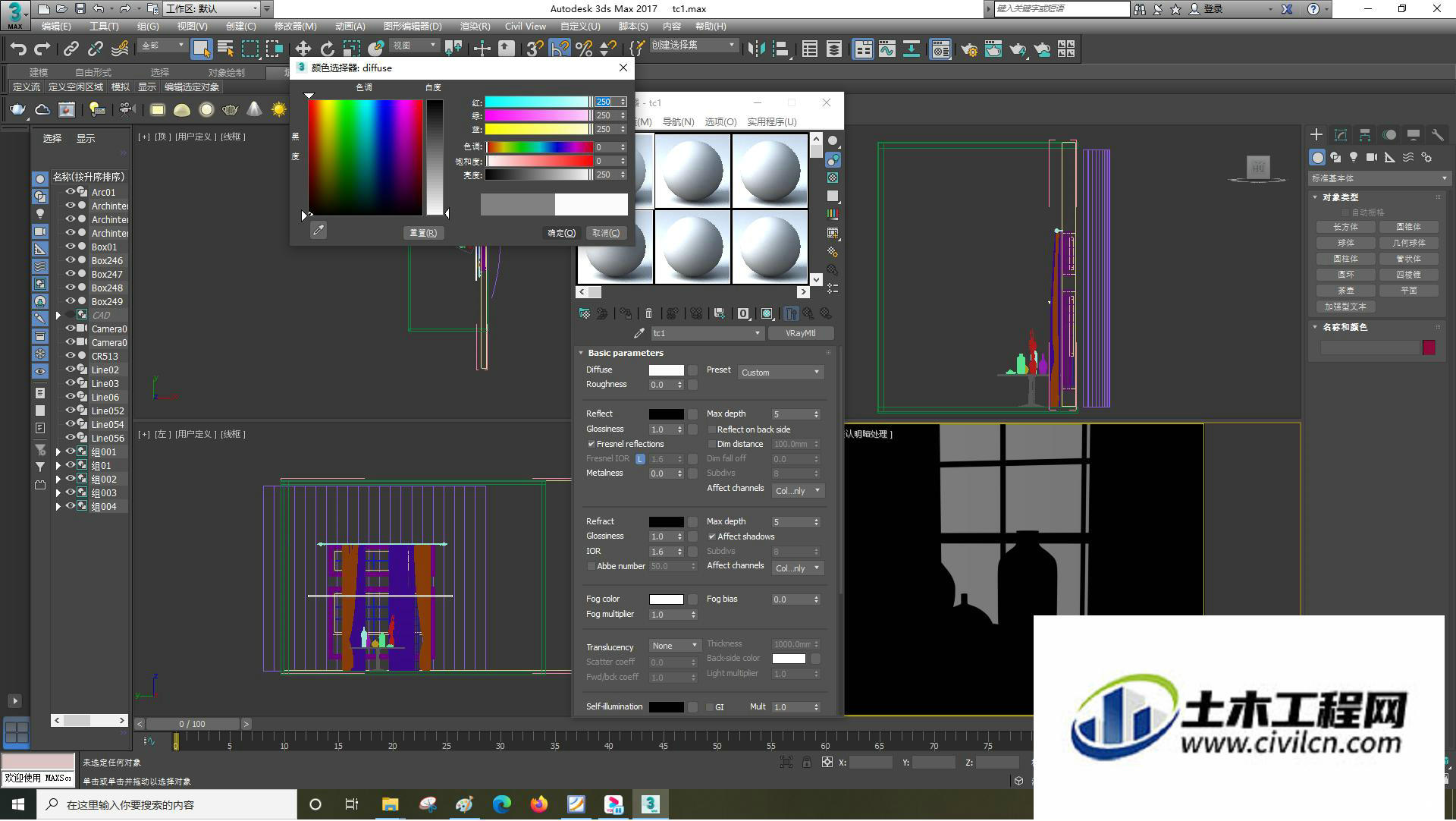This screenshot has width=1456, height=821.
Task: Open 标准基本体 primitives dropdown
Action: tap(1379, 178)
